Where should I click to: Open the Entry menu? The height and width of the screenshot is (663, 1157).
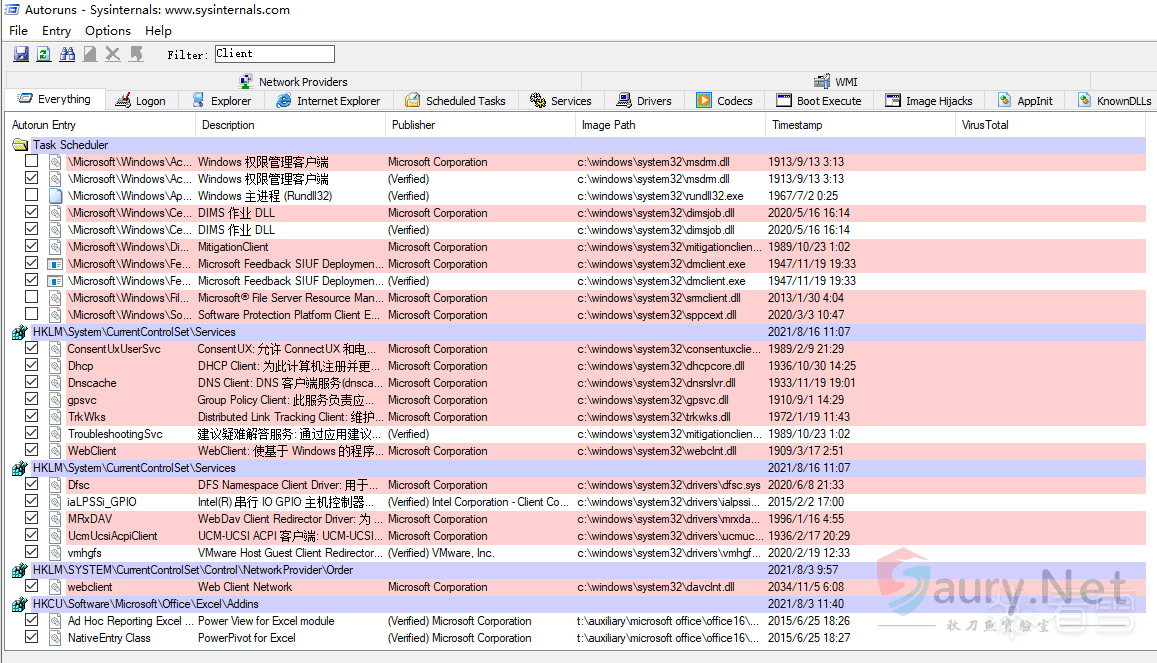point(56,31)
